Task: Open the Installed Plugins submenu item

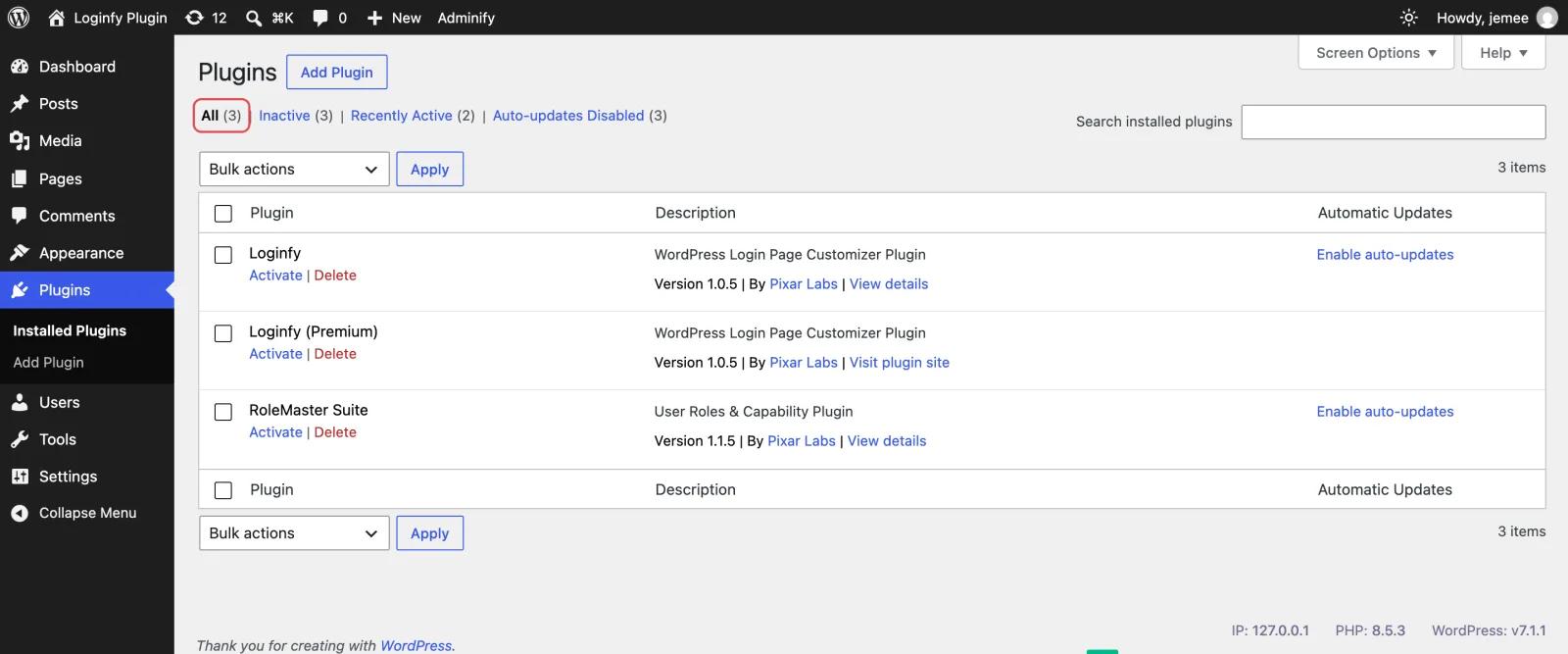Action: [70, 330]
